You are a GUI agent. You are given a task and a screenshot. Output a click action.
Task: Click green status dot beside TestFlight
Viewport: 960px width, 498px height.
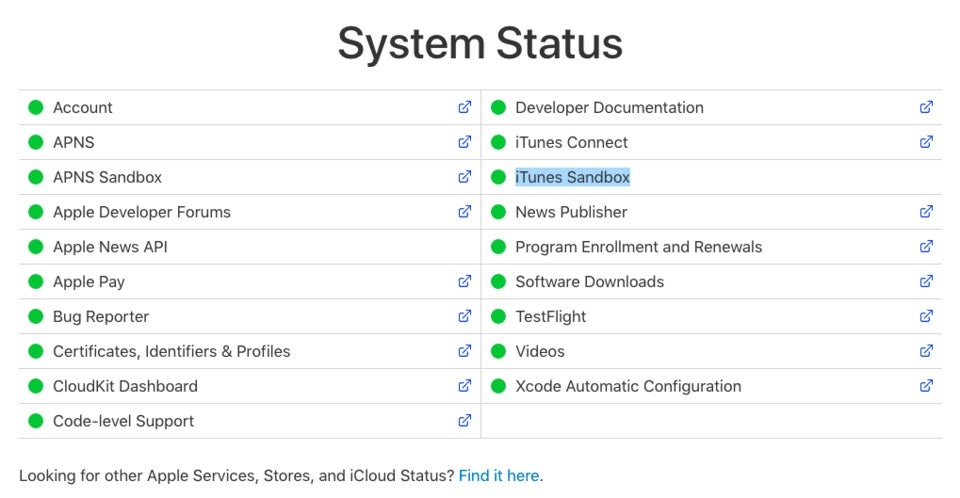pos(498,316)
